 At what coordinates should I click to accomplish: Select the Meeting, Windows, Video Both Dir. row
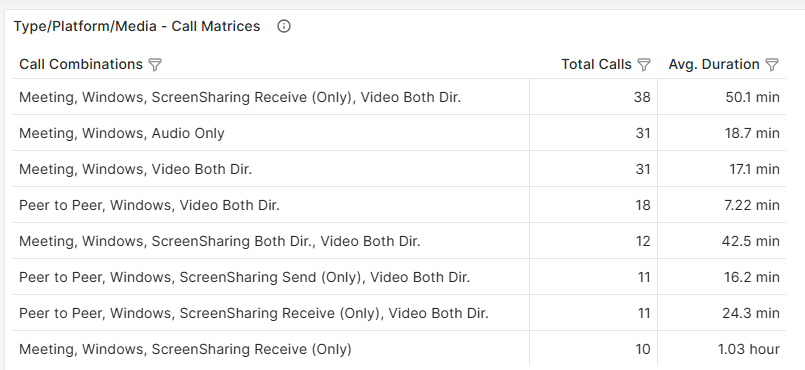pos(399,169)
